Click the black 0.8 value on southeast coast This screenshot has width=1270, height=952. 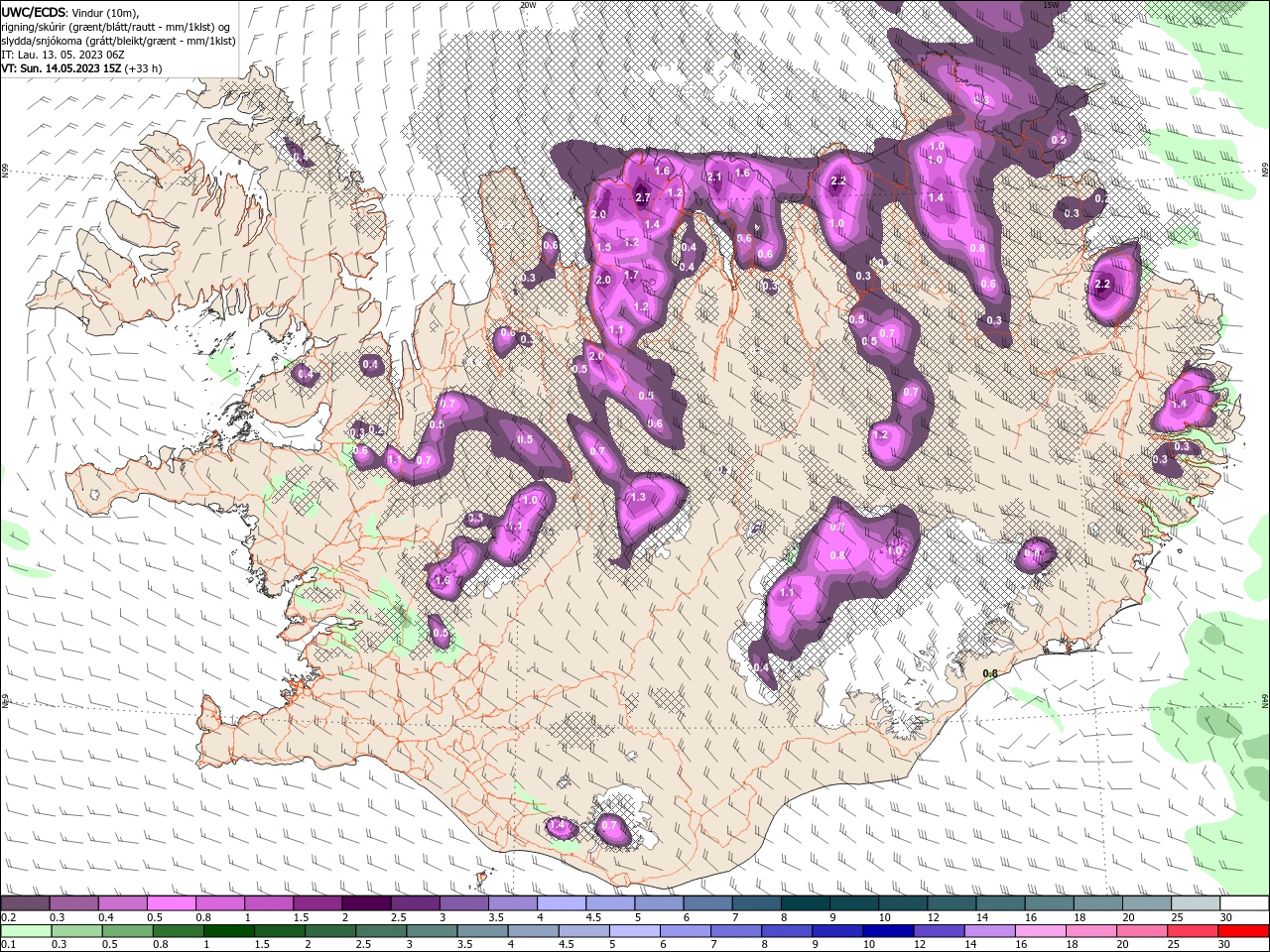click(989, 674)
